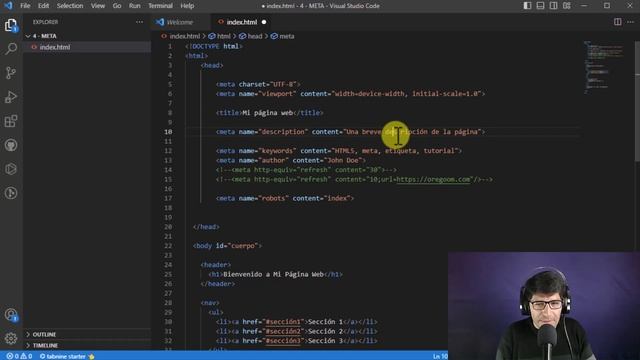Open the https://oregoom.com link in code
640x360 pixels.
[433, 179]
